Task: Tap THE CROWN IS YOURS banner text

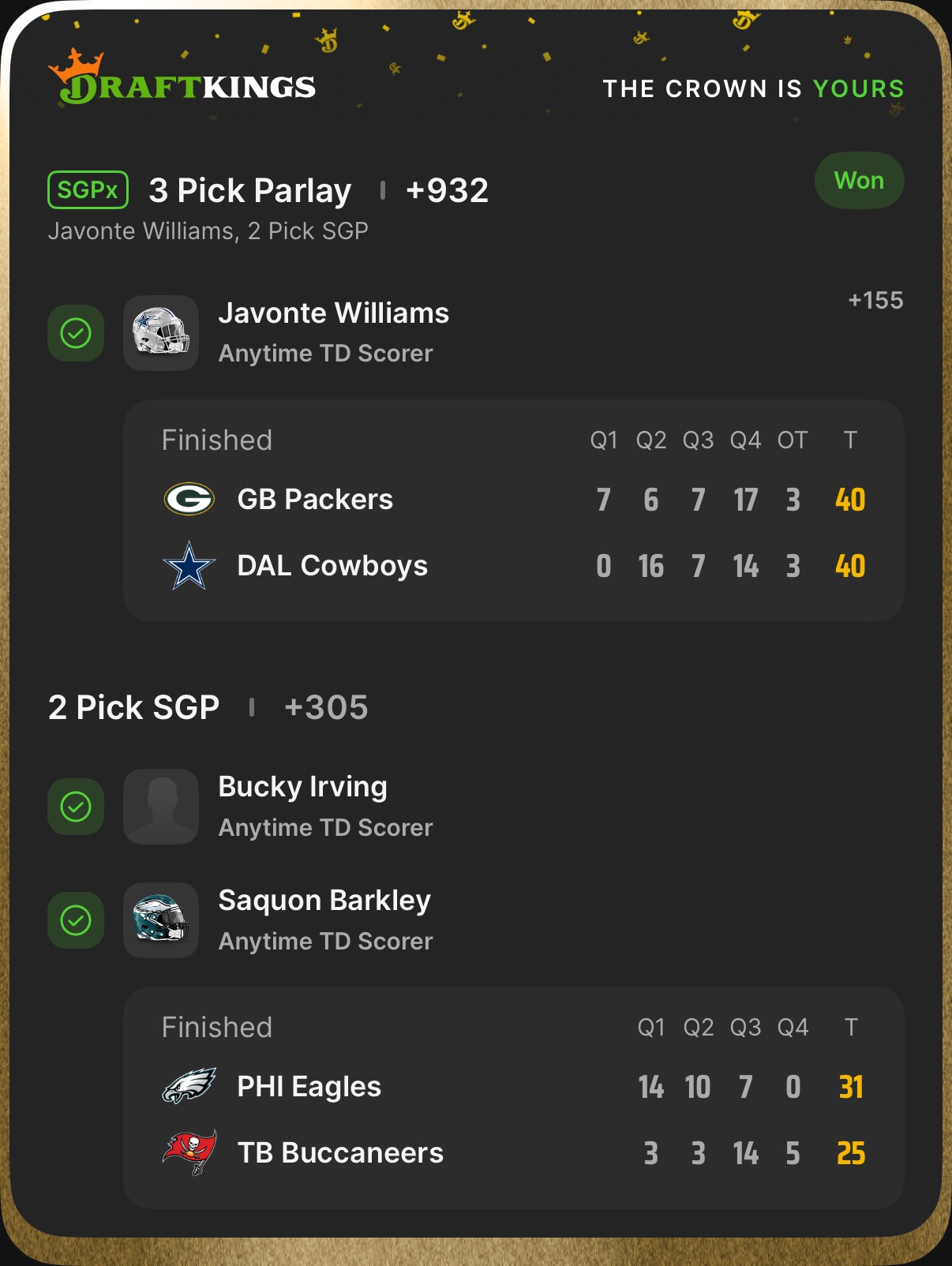Action: point(753,88)
